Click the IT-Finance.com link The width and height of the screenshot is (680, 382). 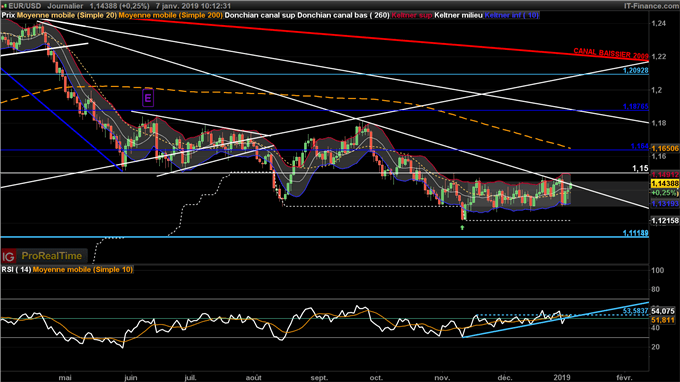click(x=651, y=6)
